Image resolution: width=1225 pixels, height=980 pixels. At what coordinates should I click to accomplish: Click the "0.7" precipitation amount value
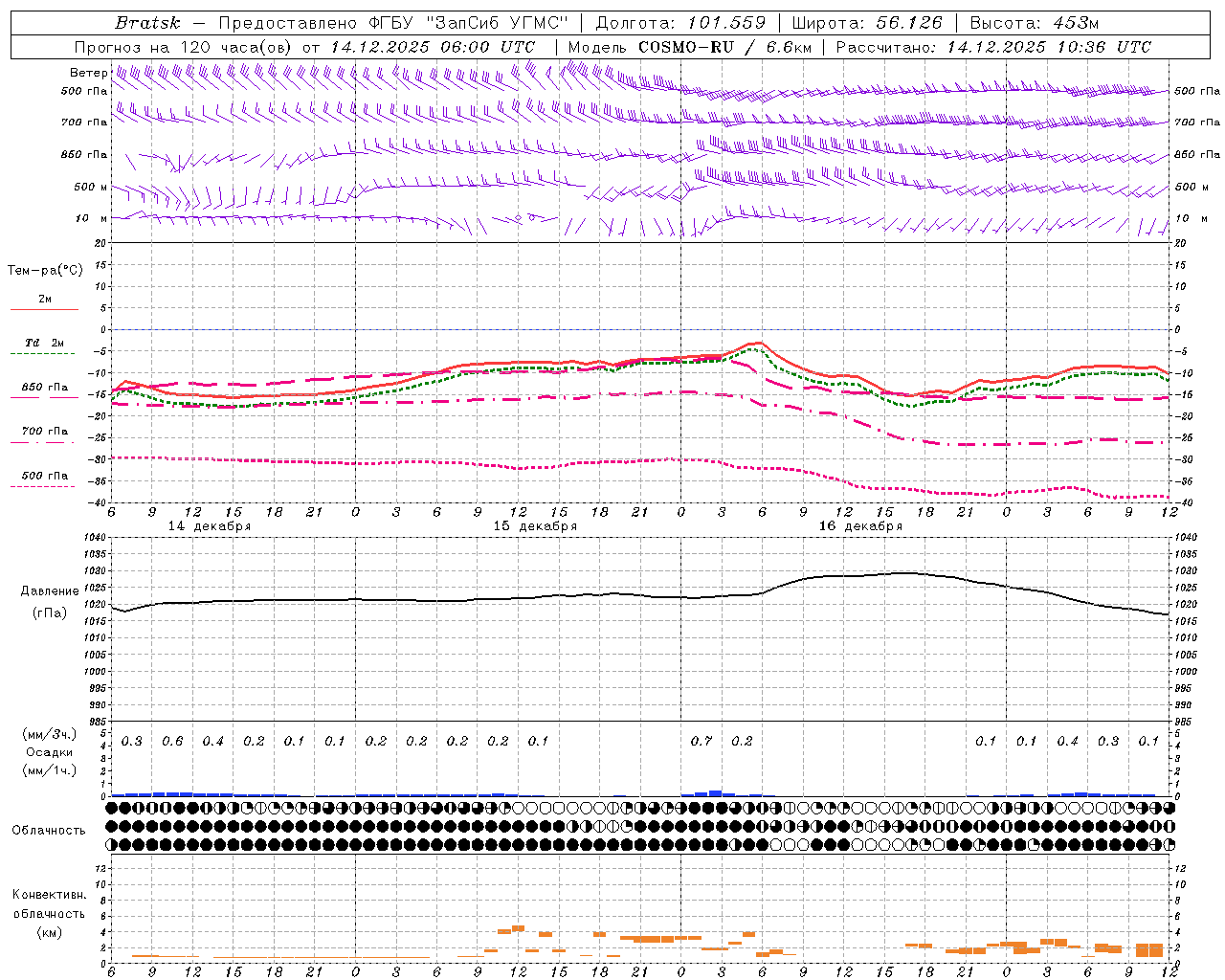click(702, 741)
